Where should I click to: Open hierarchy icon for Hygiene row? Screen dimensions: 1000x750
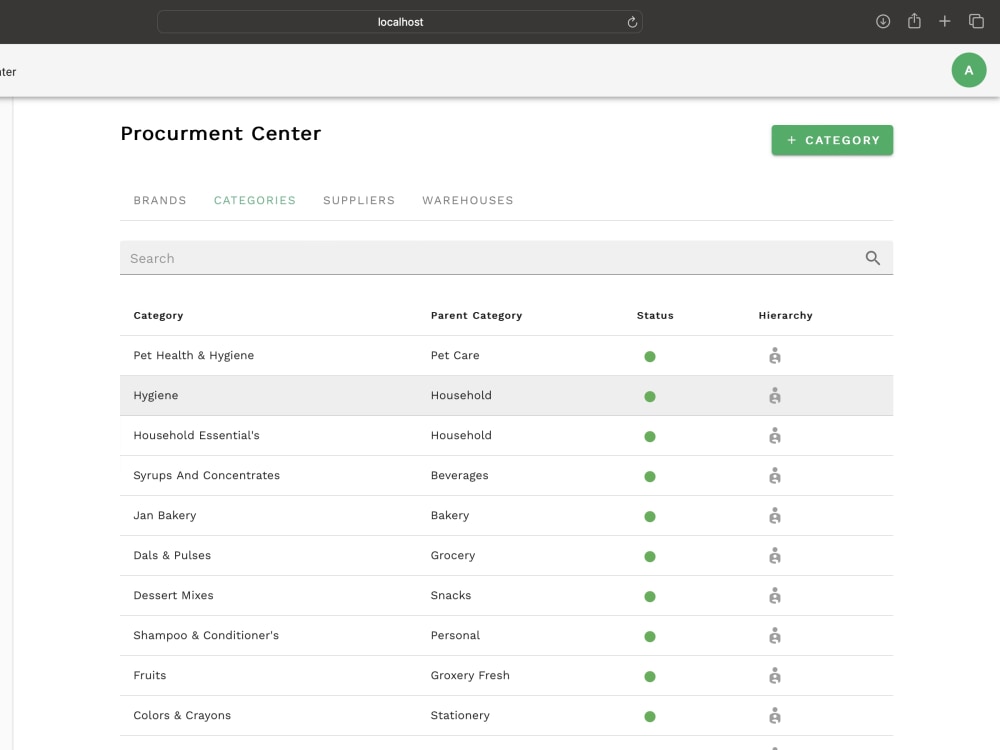pos(775,396)
